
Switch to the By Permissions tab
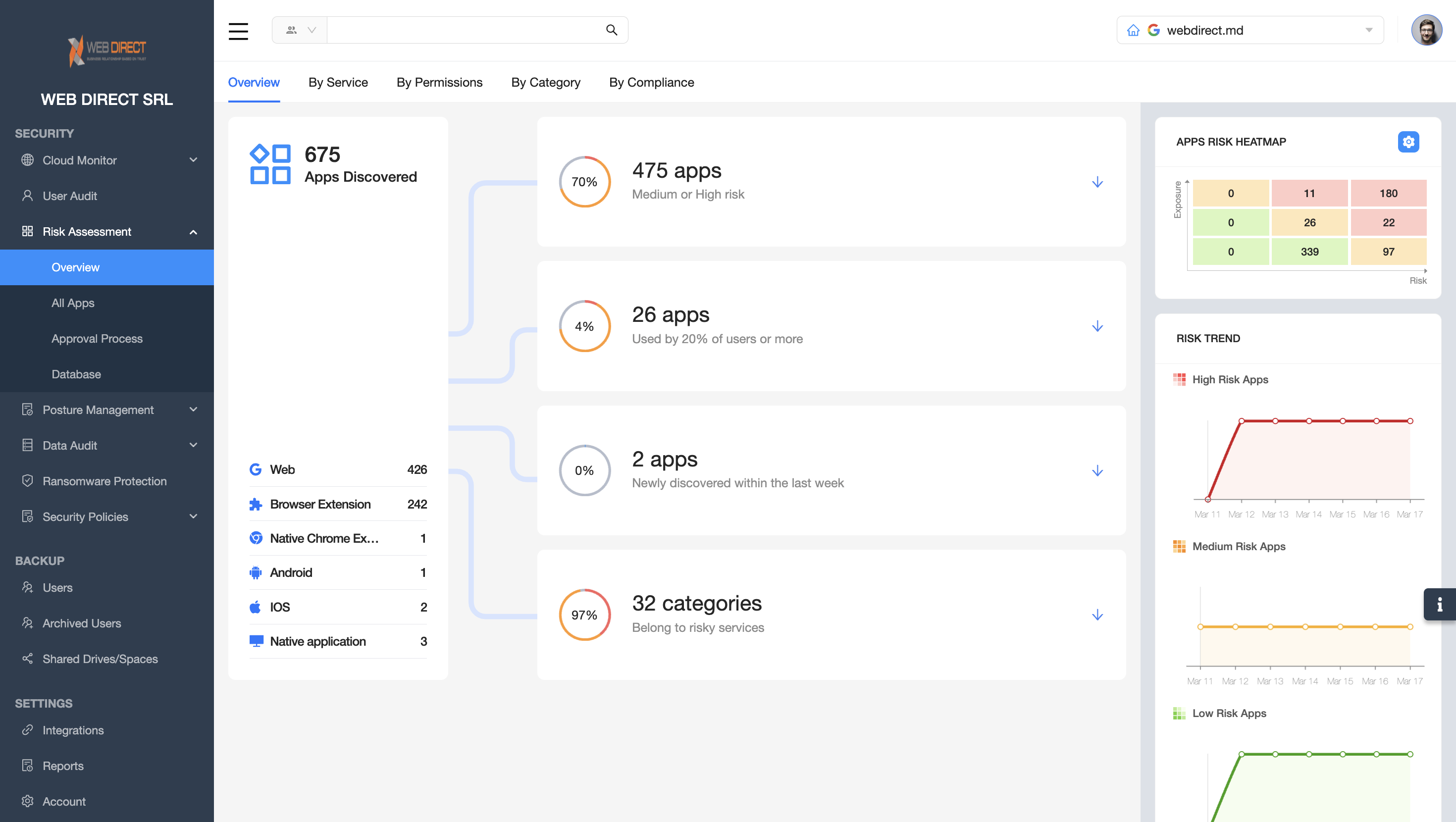click(439, 83)
